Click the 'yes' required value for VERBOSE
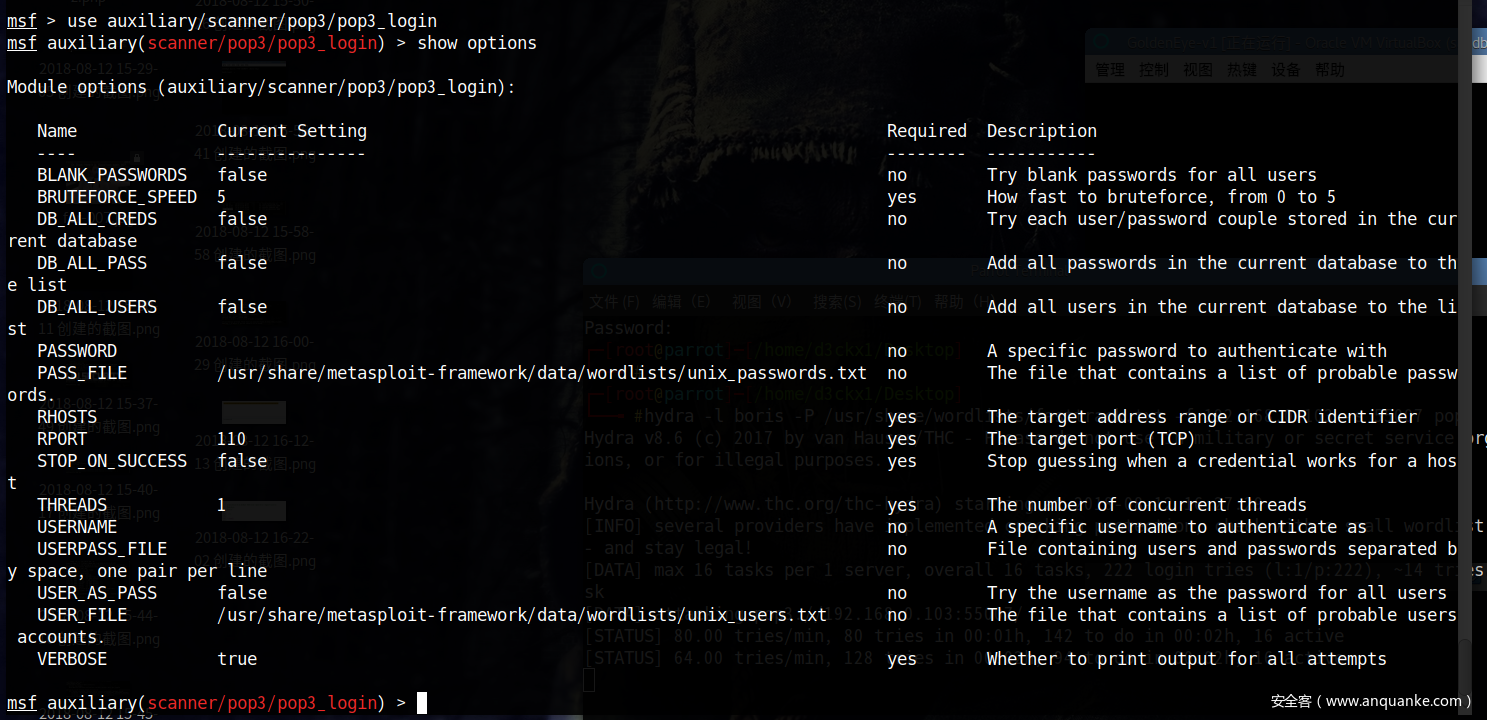Viewport: 1487px width, 720px height. point(902,659)
